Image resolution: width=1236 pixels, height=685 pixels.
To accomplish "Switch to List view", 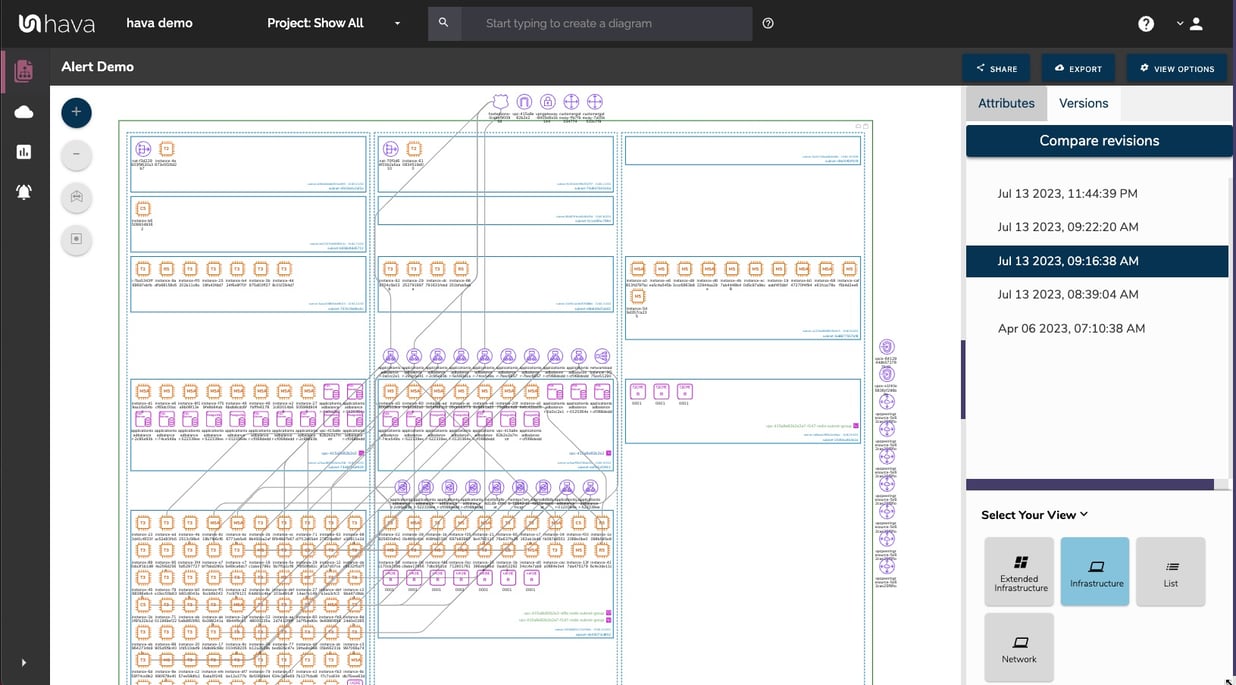I will (1170, 571).
